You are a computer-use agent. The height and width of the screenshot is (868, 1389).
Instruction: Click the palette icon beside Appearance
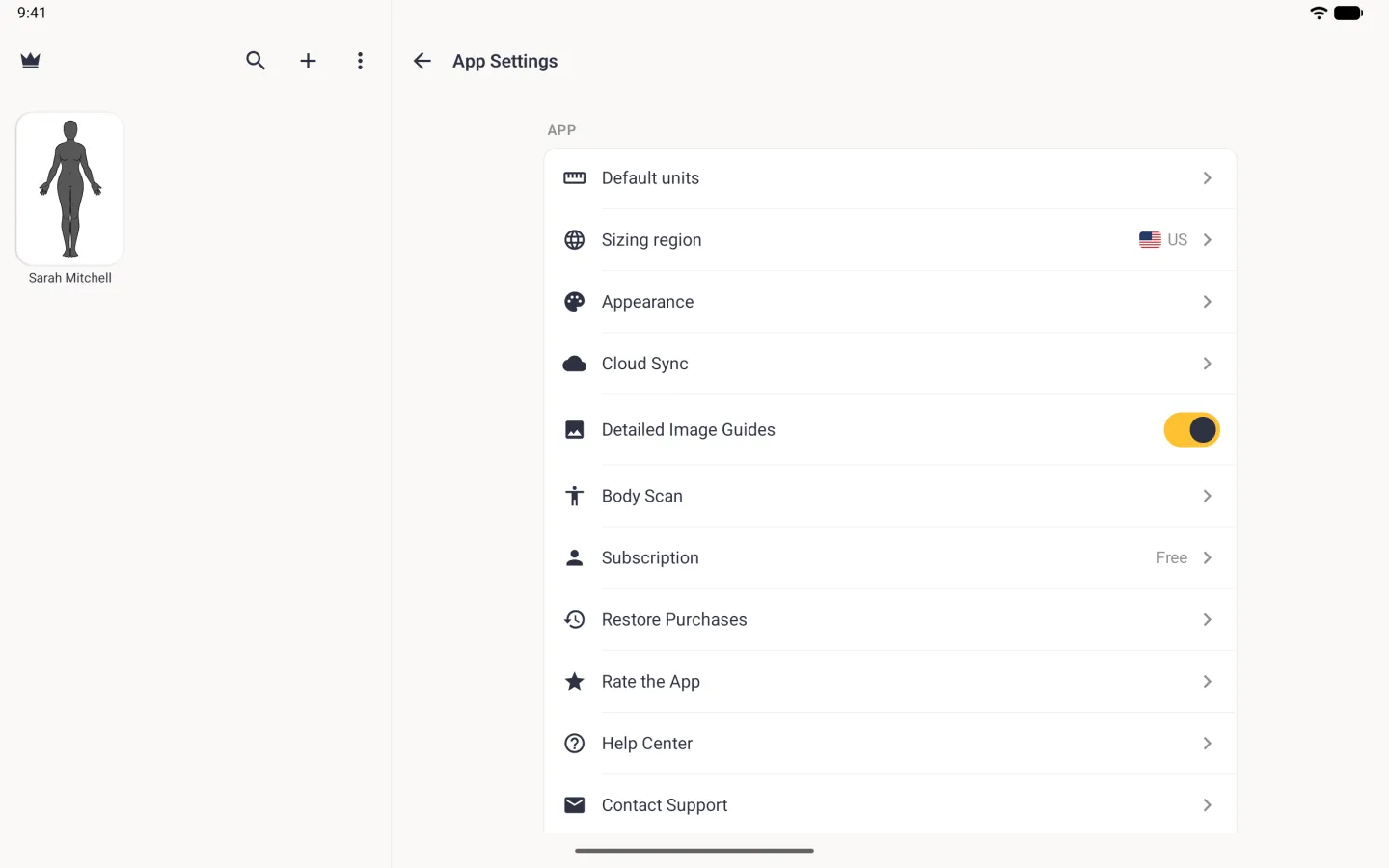point(574,302)
